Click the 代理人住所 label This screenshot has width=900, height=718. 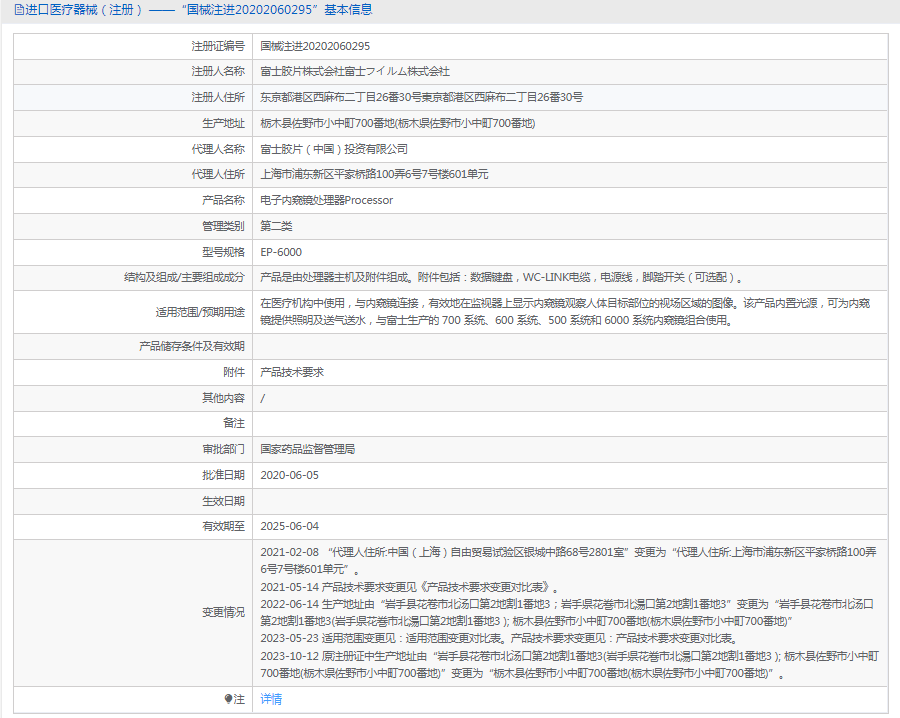(x=218, y=174)
